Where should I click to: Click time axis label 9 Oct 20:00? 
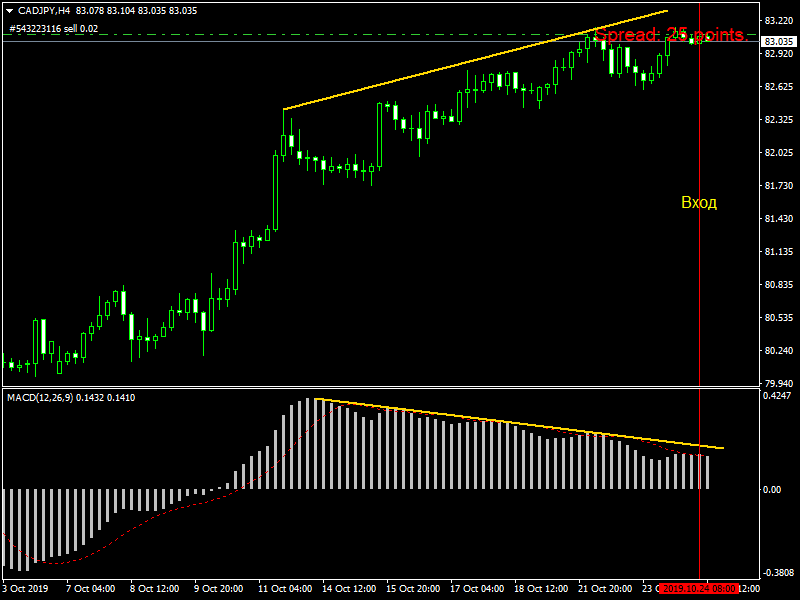coord(218,589)
